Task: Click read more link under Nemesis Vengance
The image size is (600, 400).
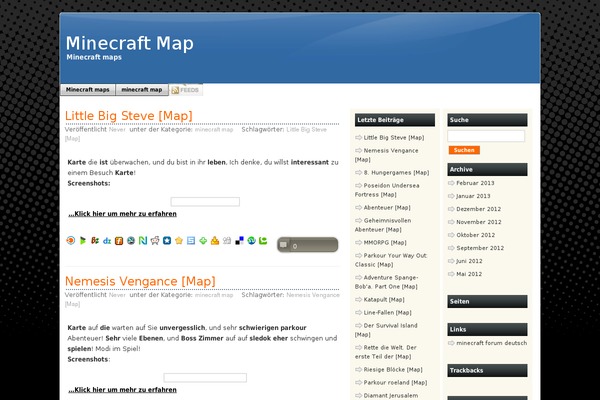Action: (122, 390)
